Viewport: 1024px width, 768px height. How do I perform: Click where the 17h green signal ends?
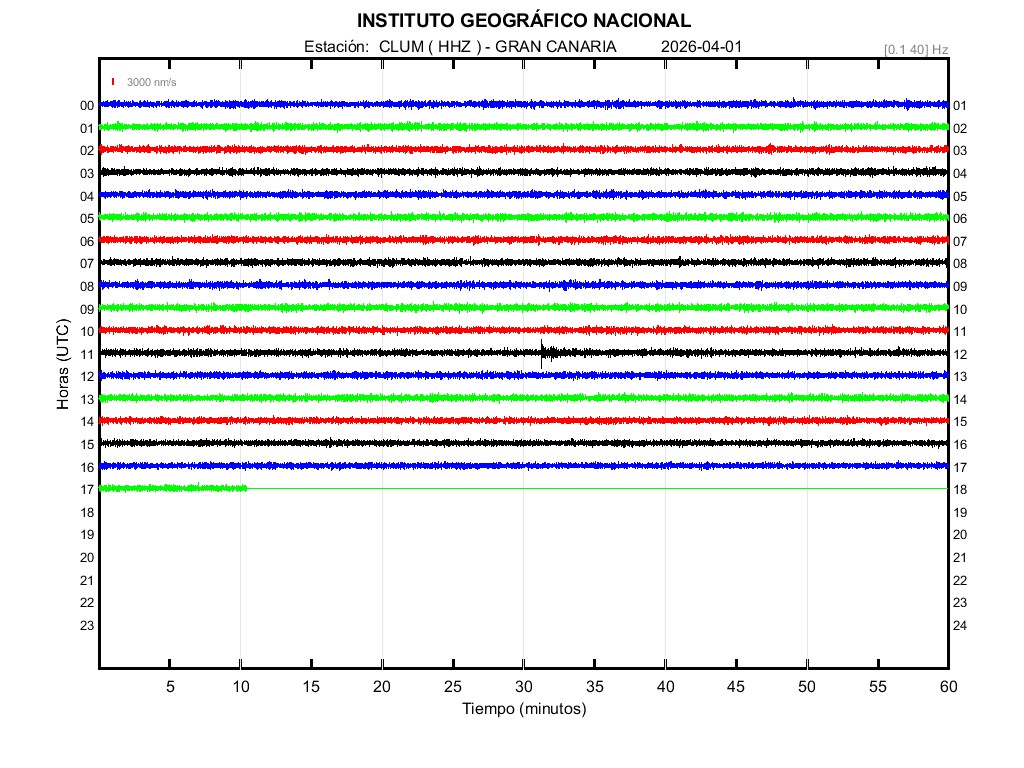(246, 488)
